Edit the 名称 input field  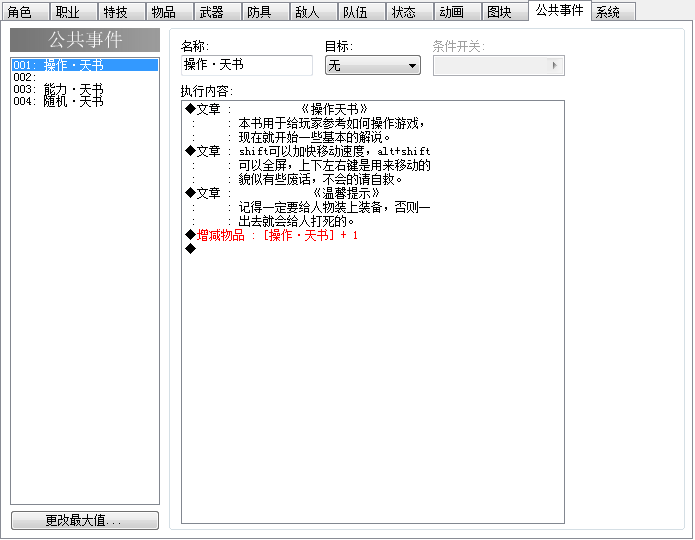point(247,65)
